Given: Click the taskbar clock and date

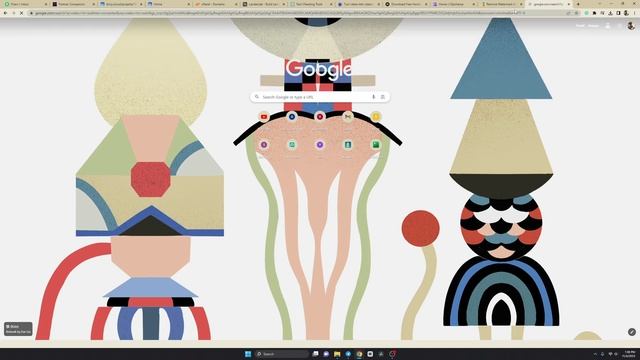Looking at the screenshot, I should 629,354.
